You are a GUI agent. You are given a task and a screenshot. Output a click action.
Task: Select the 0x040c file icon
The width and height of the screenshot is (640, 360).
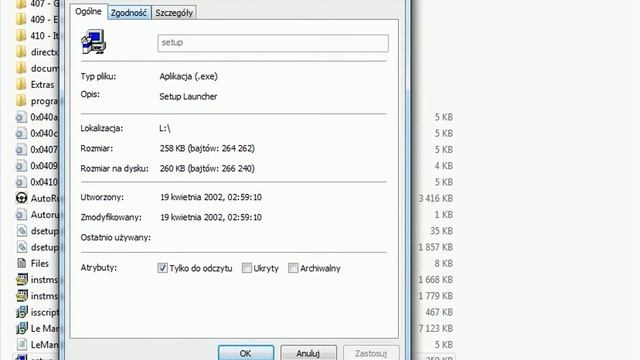click(x=21, y=133)
